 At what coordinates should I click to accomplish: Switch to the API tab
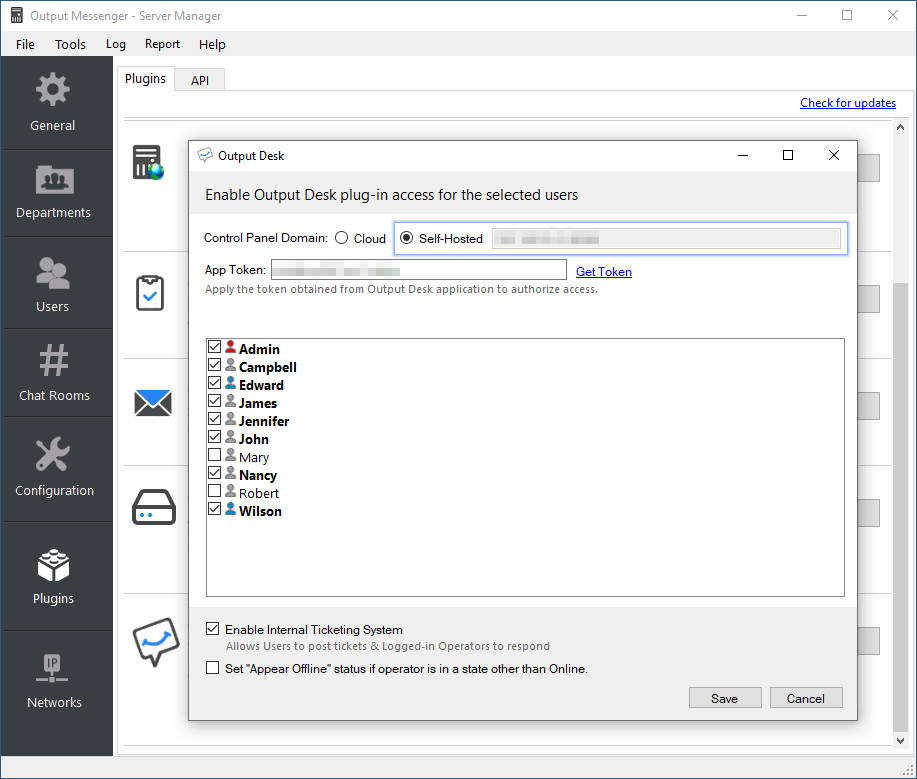[200, 80]
